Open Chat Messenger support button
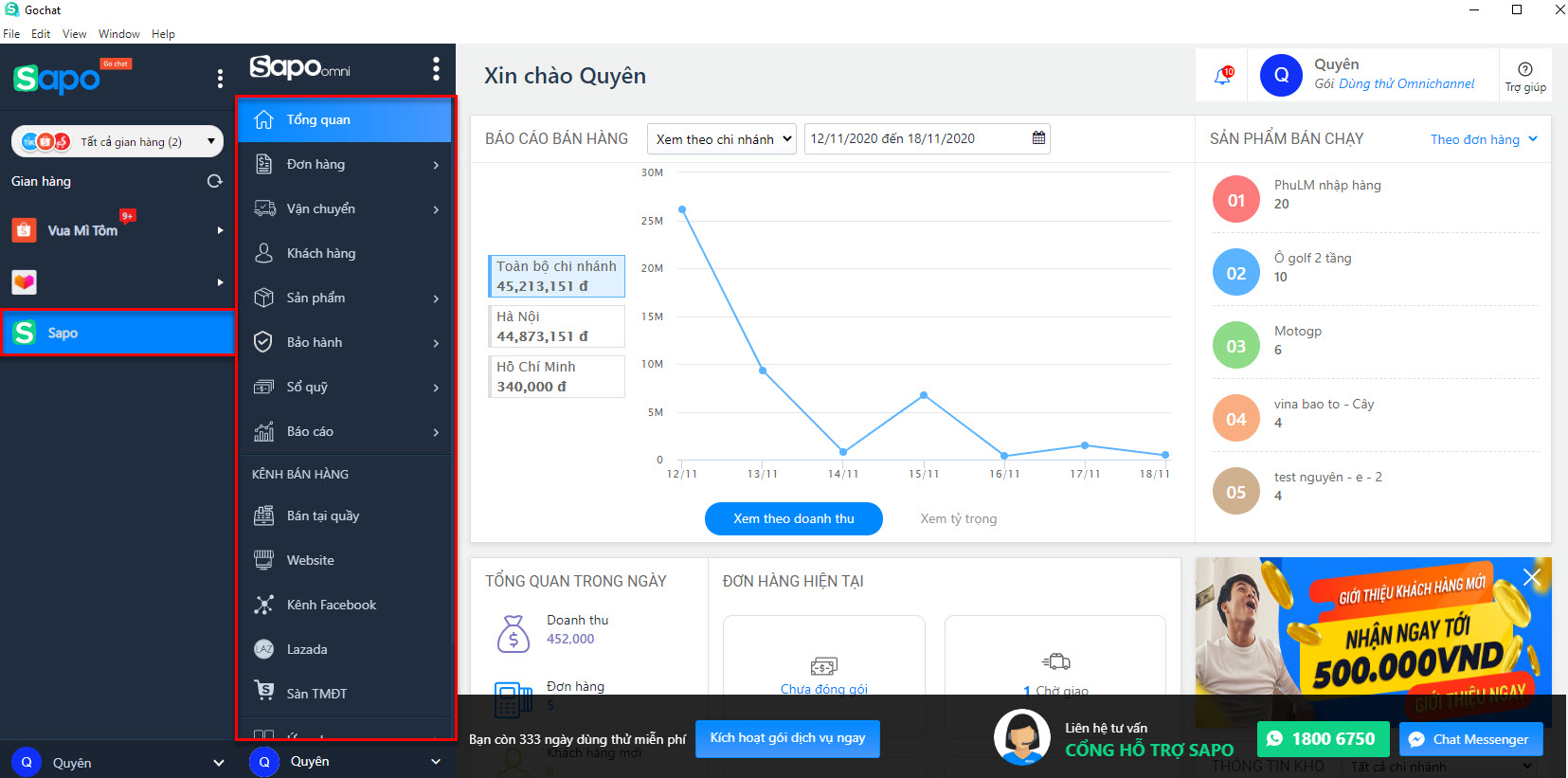The height and width of the screenshot is (778, 1568). click(1470, 739)
